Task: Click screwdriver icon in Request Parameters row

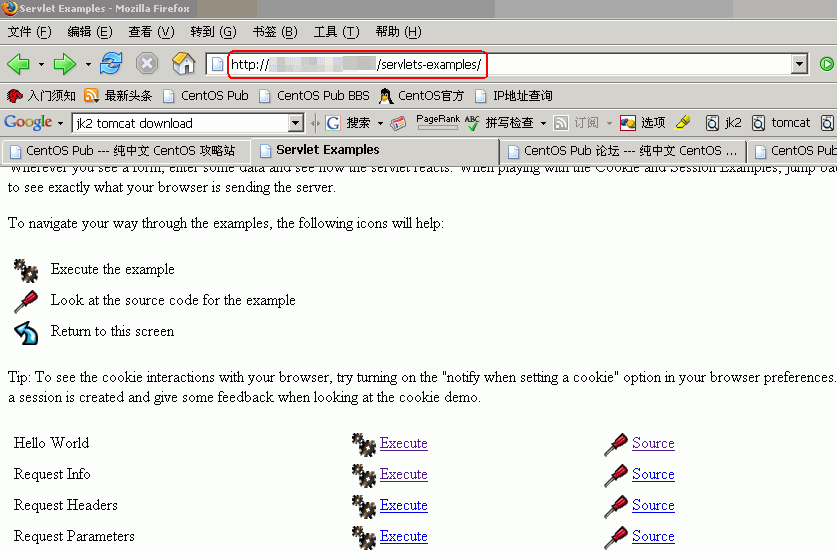Action: (x=615, y=538)
